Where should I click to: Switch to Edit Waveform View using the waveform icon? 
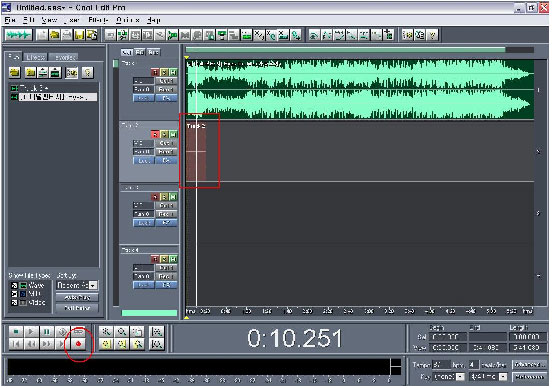point(18,35)
